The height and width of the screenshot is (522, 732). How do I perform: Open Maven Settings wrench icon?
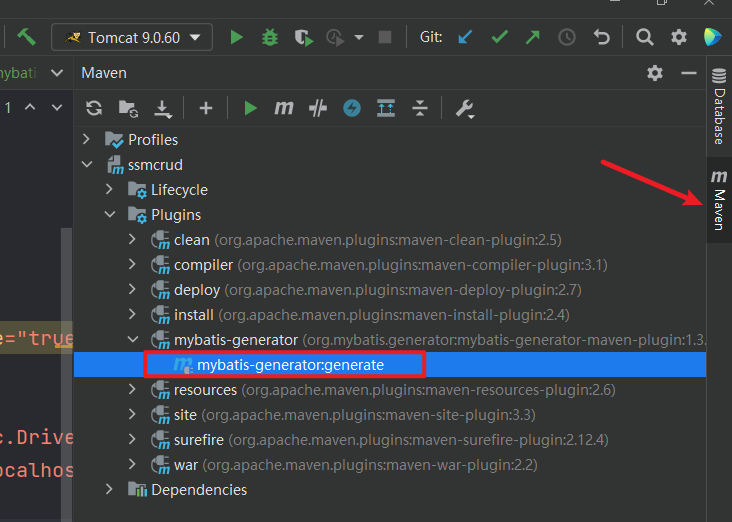click(465, 109)
